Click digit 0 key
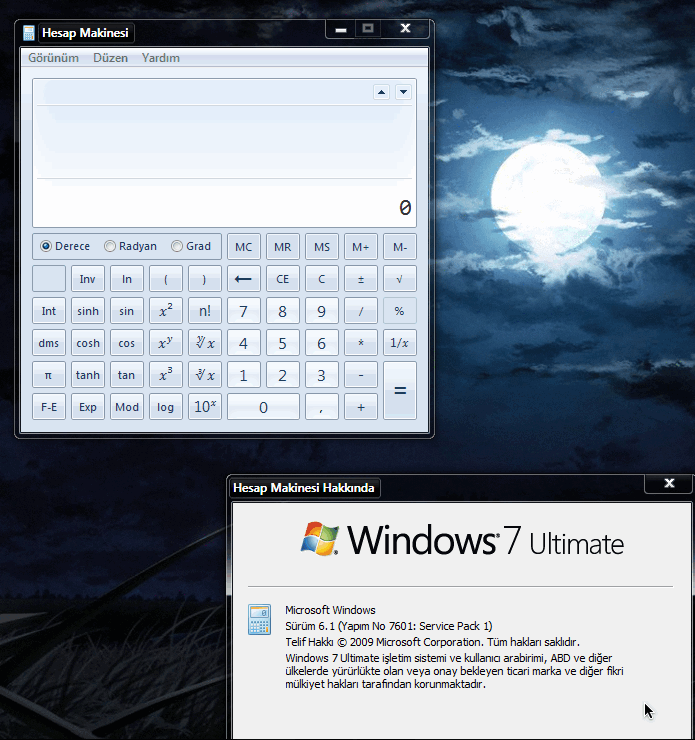The width and height of the screenshot is (695, 740). click(263, 407)
